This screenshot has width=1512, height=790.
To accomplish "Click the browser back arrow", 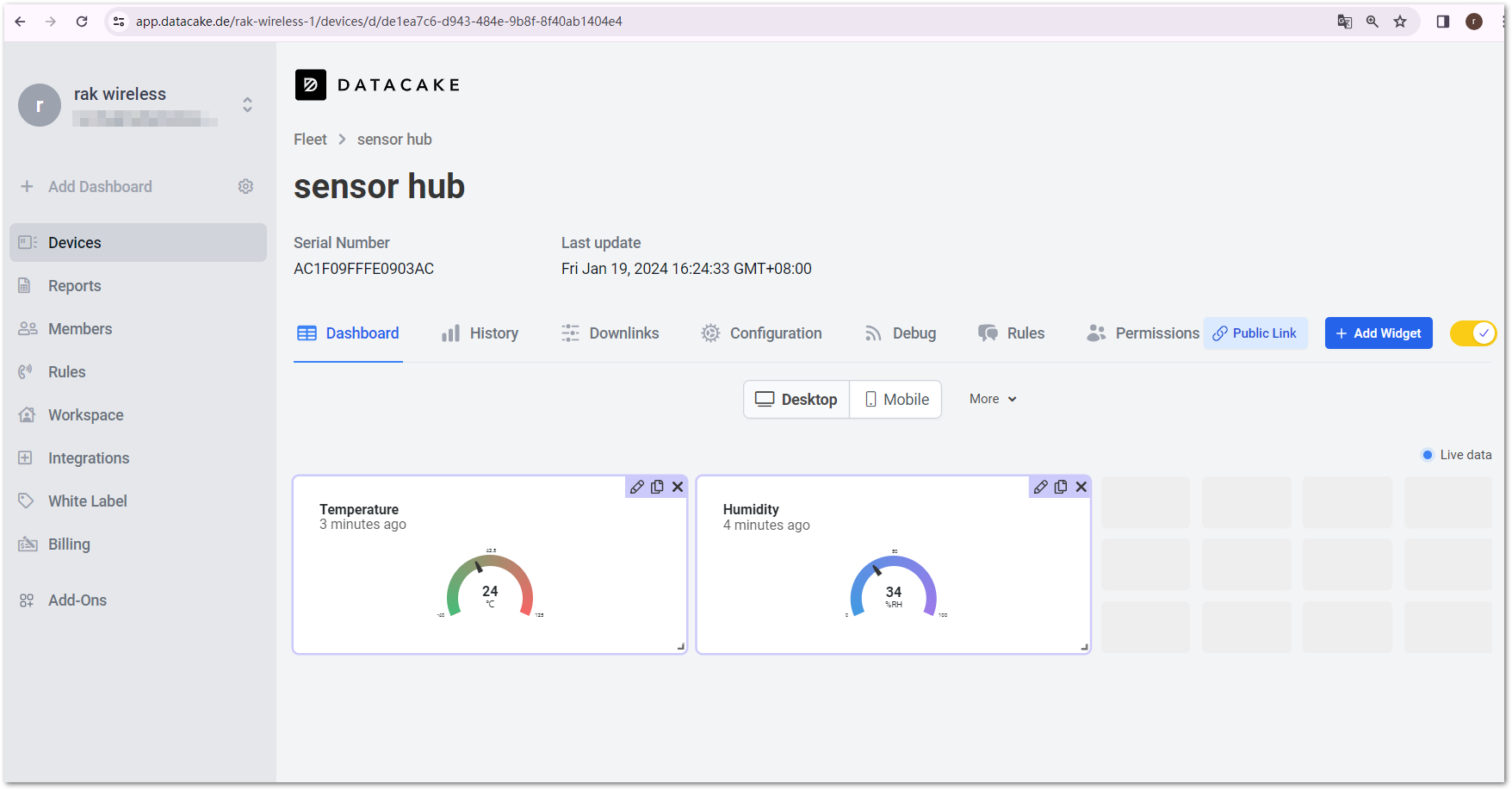I will pos(20,22).
